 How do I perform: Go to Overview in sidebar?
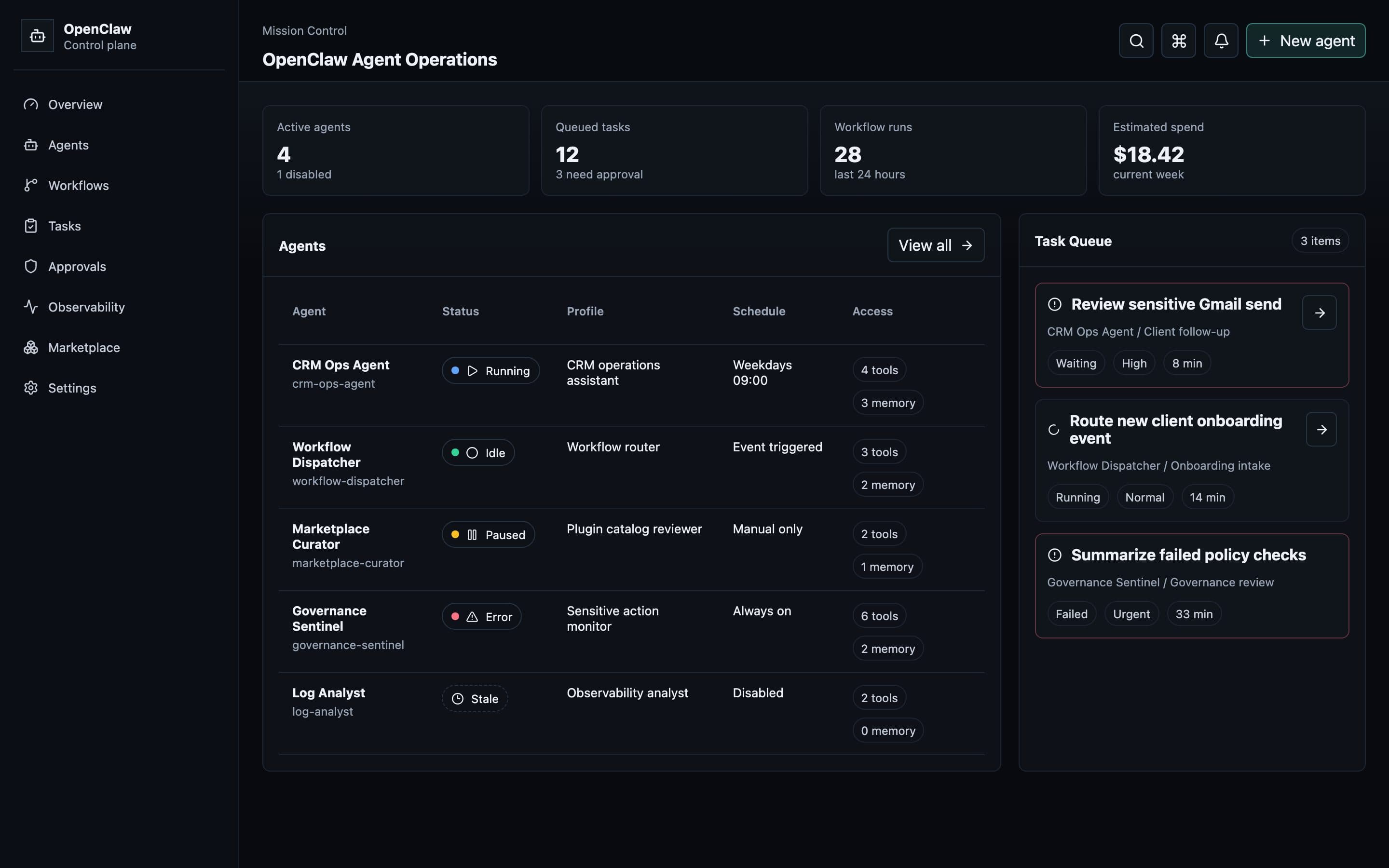tap(119, 105)
